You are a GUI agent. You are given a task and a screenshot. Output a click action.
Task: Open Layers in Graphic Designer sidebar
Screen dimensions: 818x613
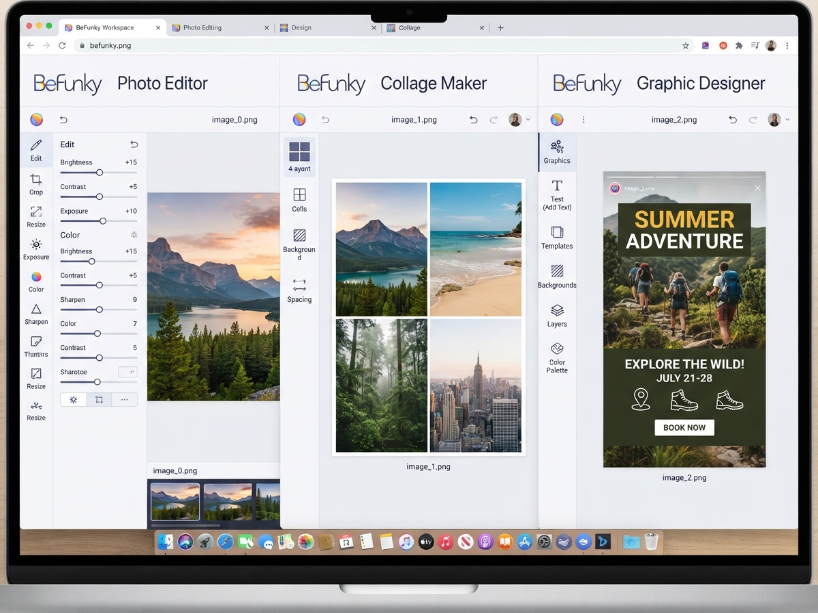(557, 316)
